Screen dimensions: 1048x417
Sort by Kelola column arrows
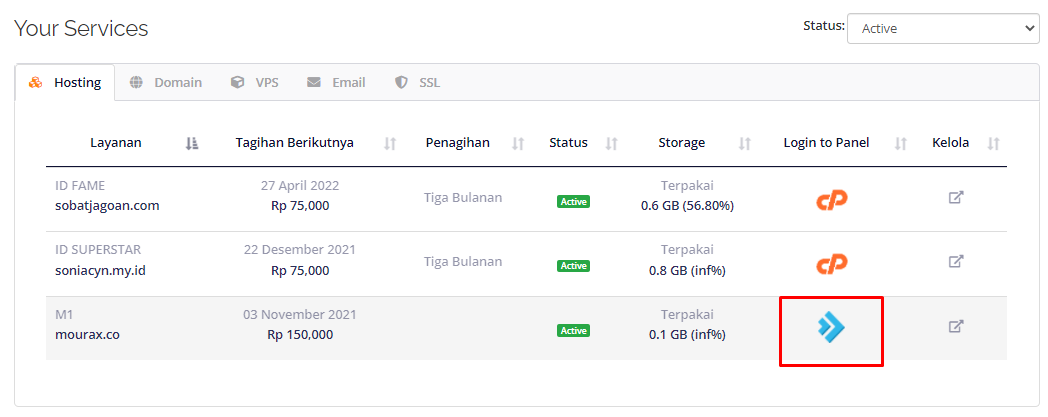994,143
